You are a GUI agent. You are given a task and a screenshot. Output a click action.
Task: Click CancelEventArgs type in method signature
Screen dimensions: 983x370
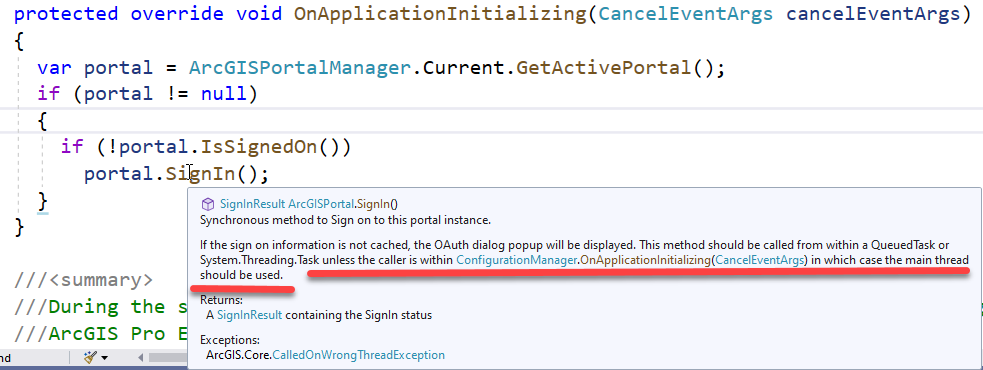point(686,14)
